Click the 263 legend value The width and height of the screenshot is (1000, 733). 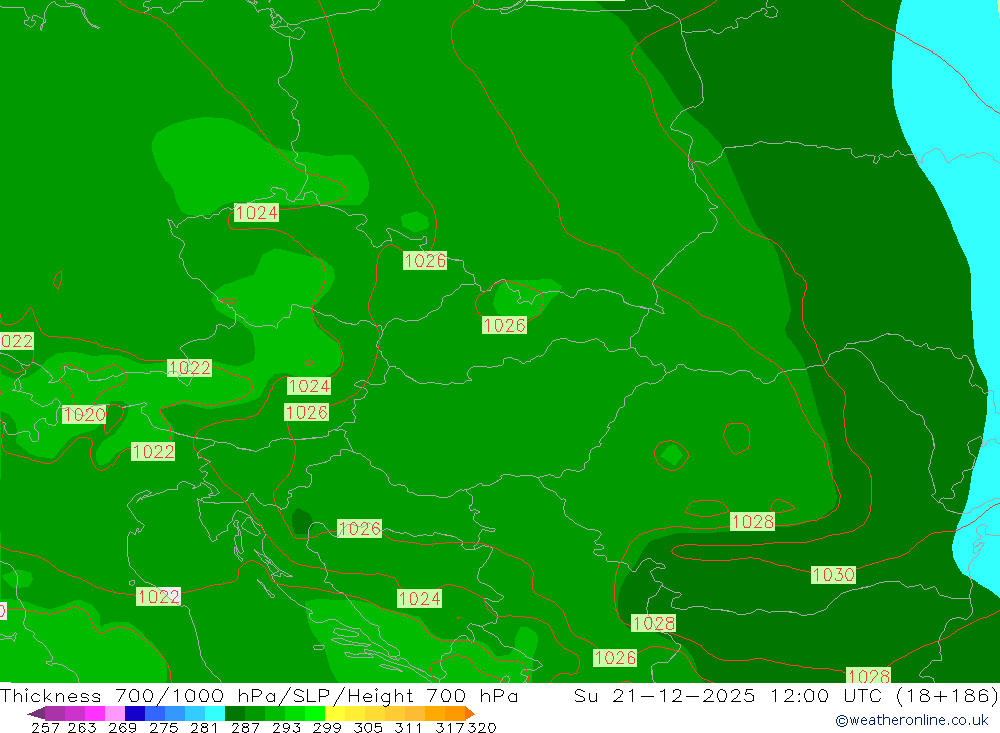[x=82, y=727]
